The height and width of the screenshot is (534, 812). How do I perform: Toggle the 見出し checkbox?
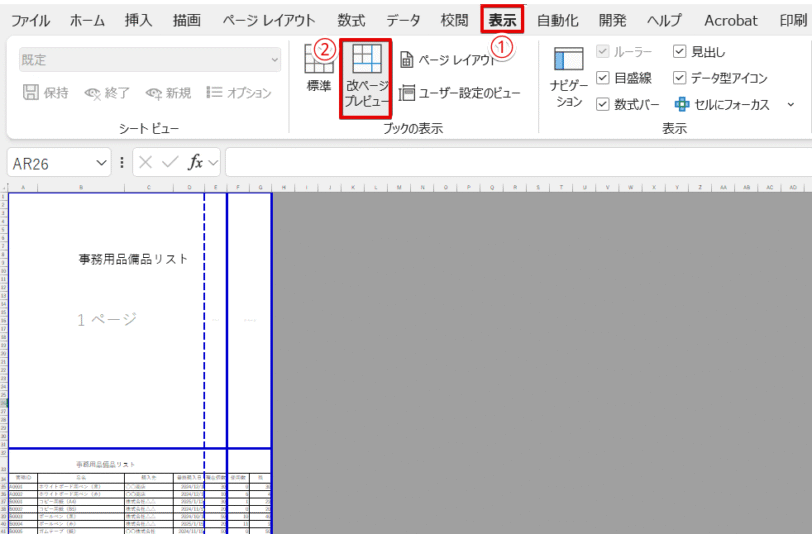[x=679, y=51]
